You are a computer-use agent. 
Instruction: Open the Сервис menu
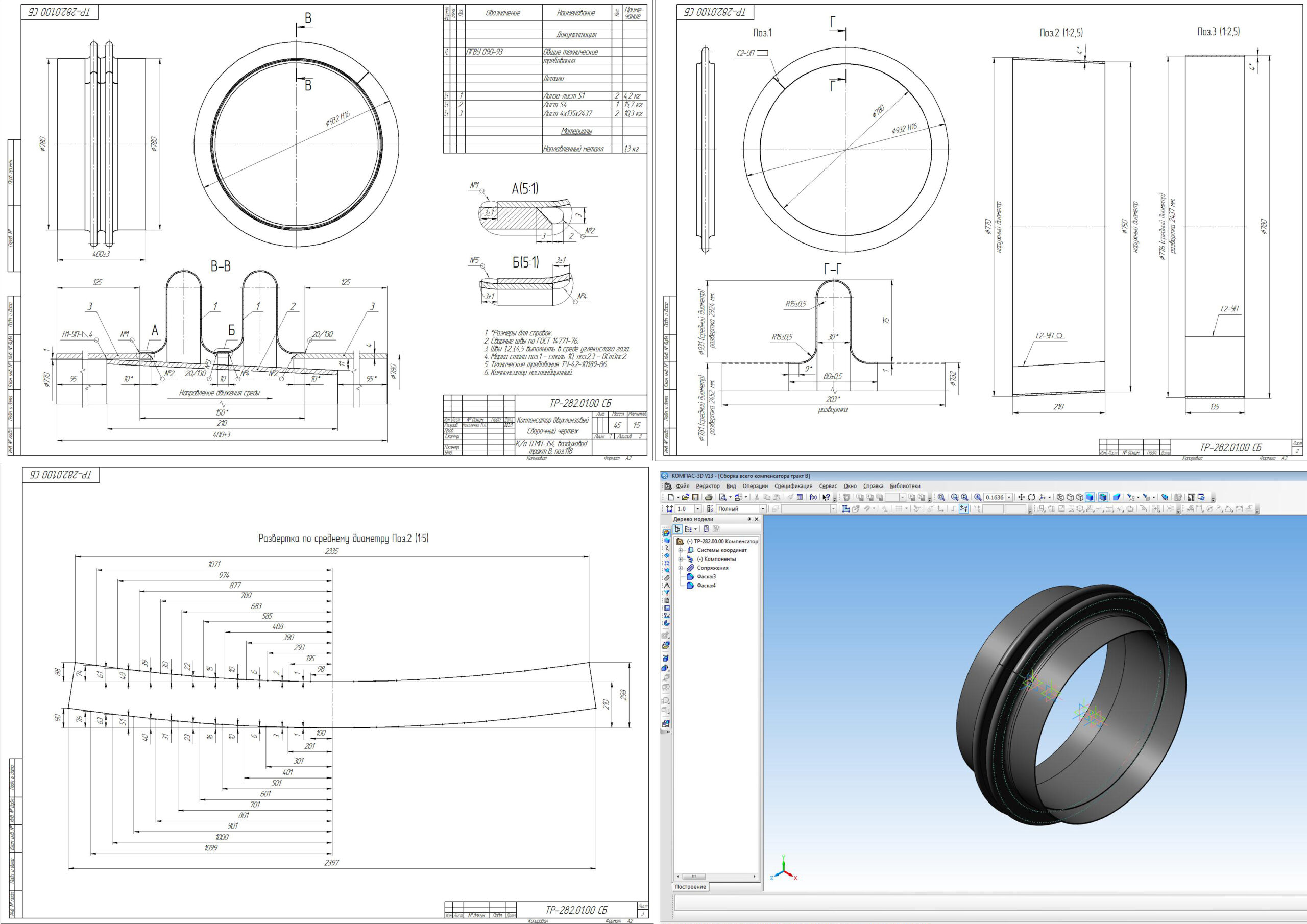click(828, 486)
